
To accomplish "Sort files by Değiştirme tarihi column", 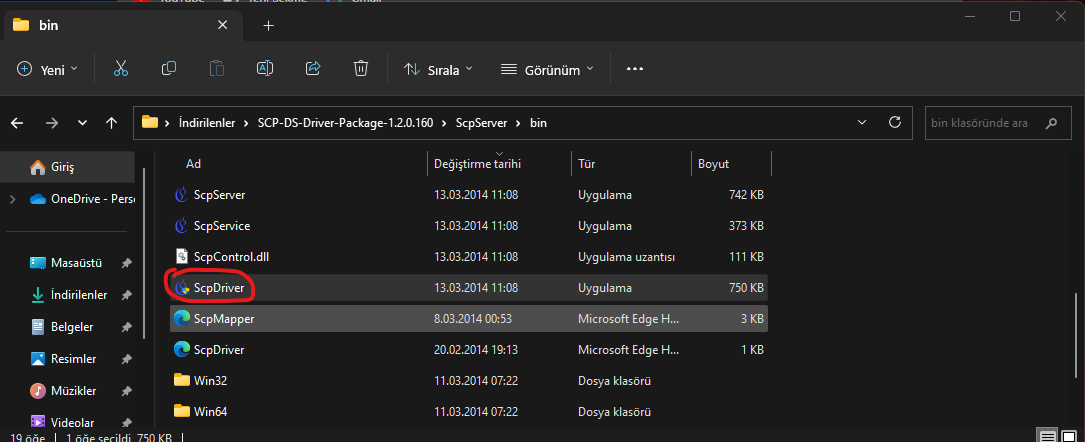I will pyautogui.click(x=477, y=163).
